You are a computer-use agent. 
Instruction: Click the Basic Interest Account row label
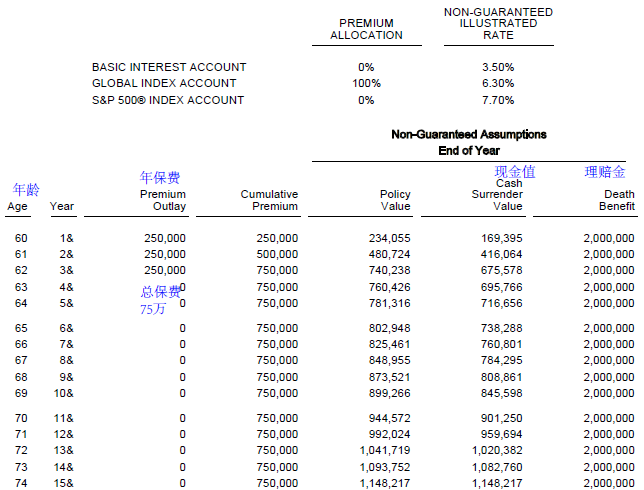coord(169,67)
